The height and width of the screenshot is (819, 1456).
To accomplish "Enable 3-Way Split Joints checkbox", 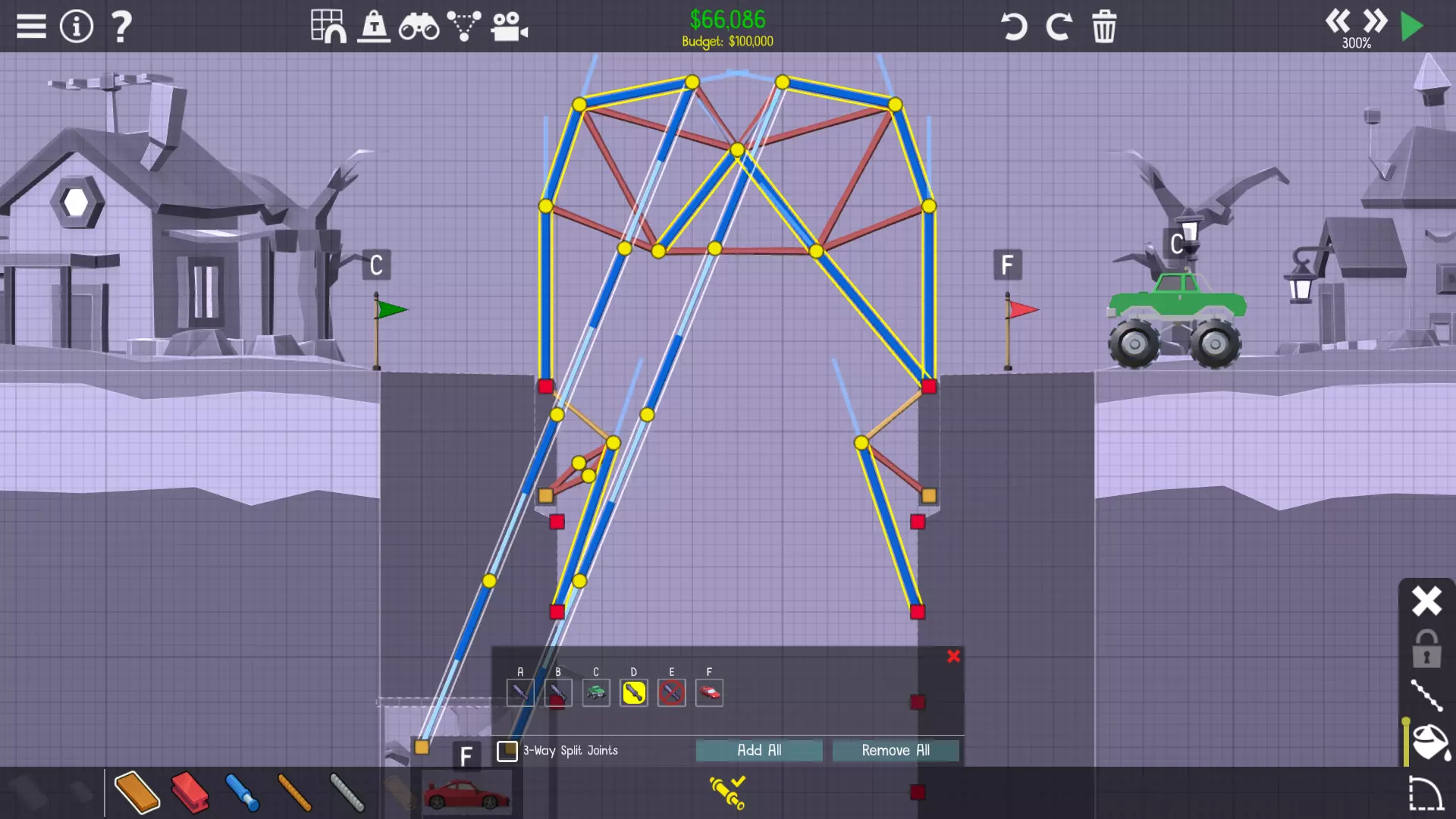I will tap(507, 751).
